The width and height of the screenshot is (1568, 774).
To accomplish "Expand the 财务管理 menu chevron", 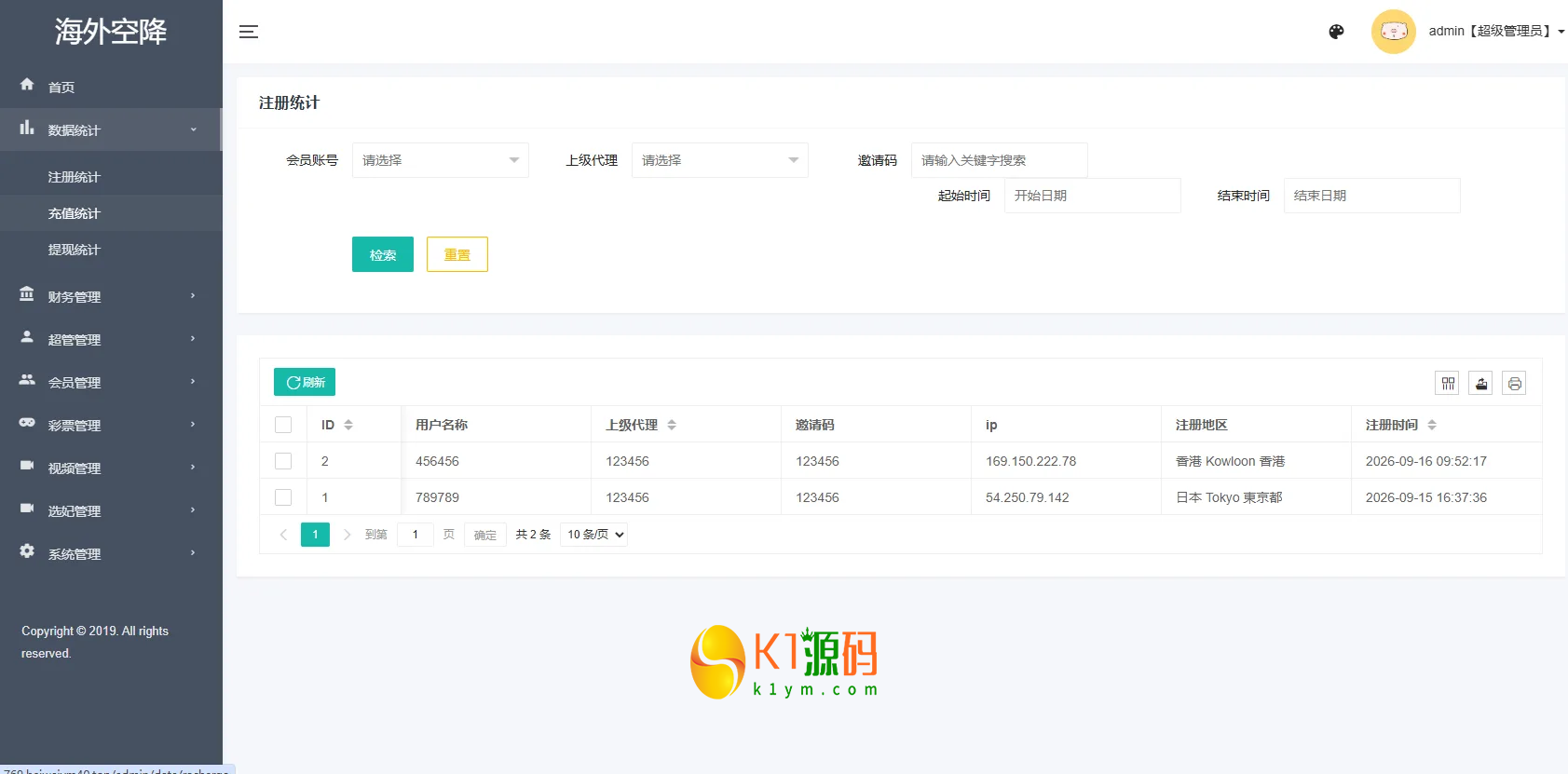I will point(194,296).
